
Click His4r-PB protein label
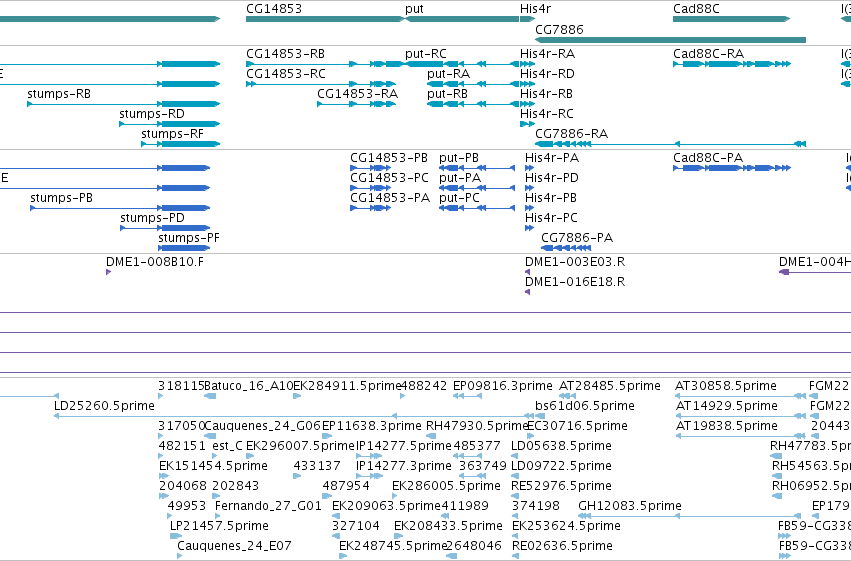[551, 198]
